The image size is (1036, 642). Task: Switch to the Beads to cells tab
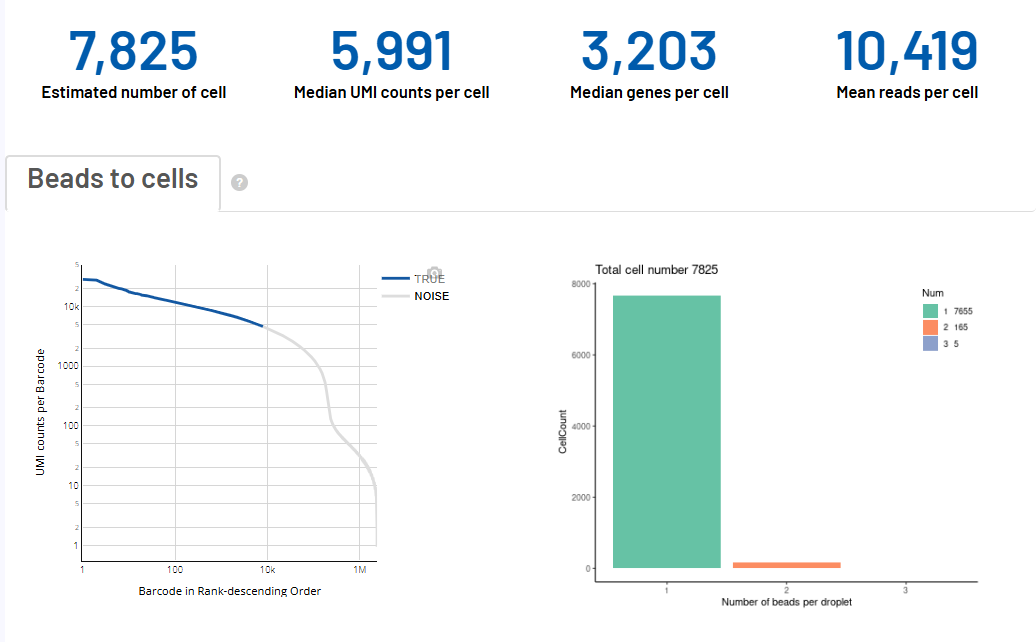pyautogui.click(x=113, y=180)
